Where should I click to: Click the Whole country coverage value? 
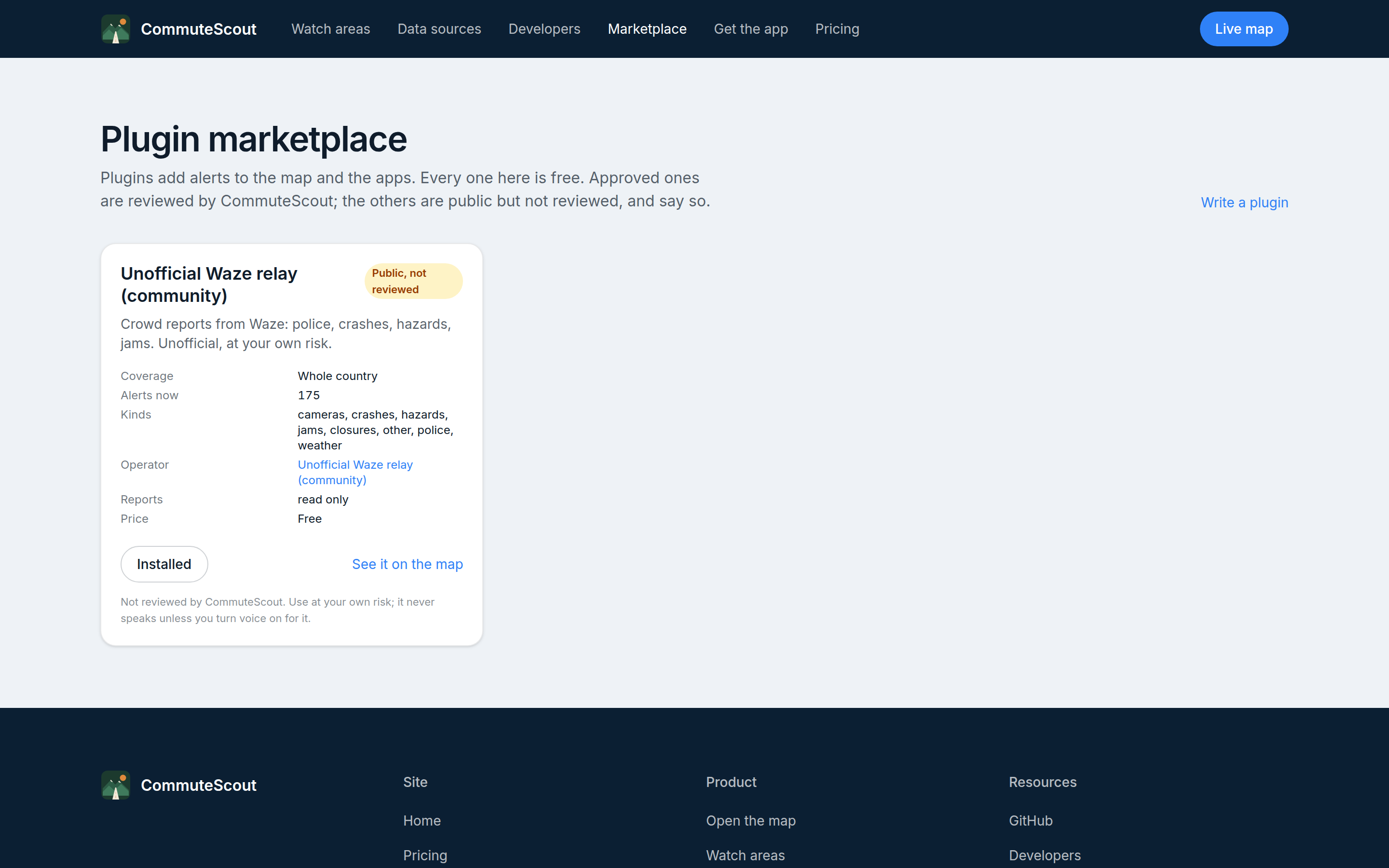(338, 376)
